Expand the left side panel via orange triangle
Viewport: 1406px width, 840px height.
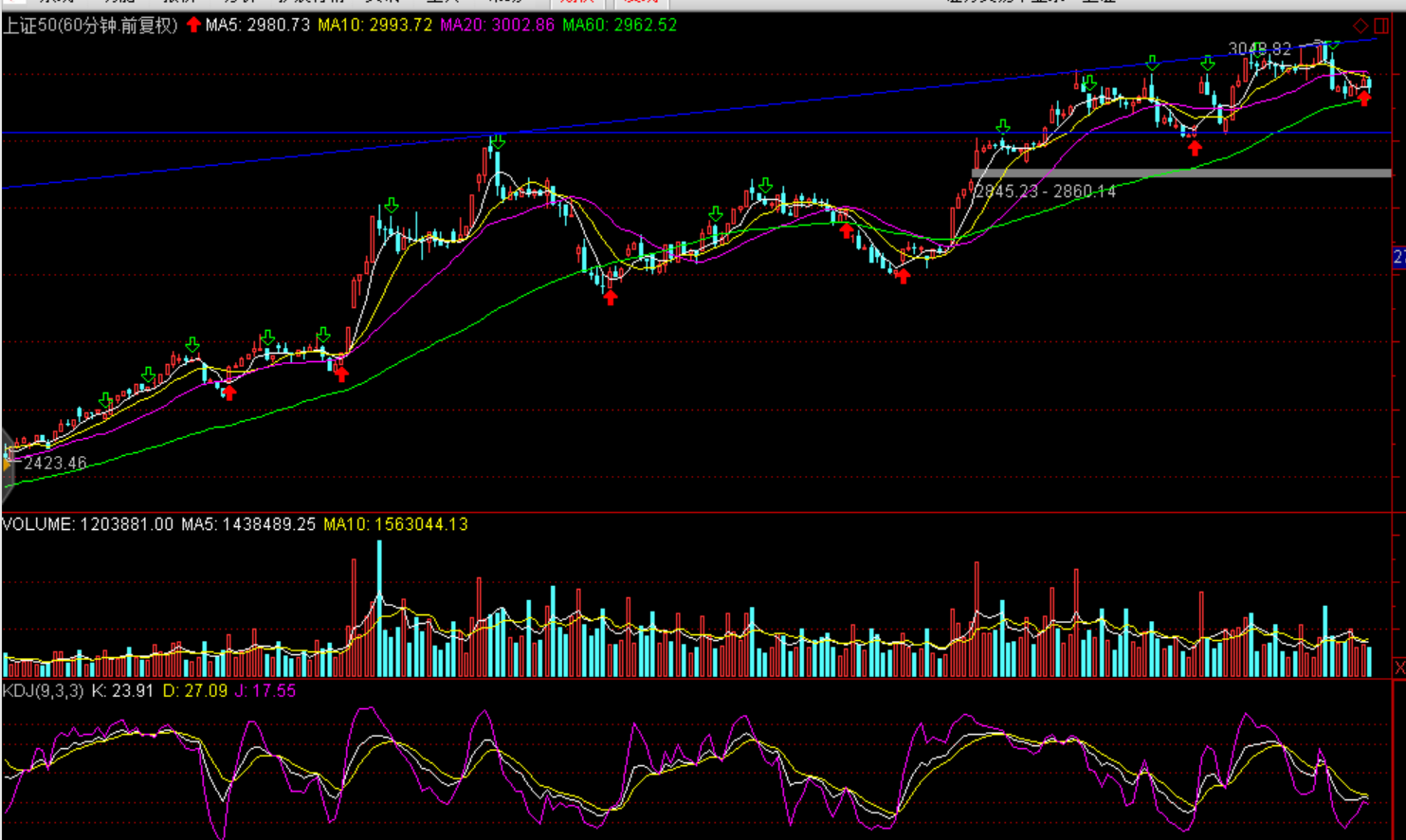(x=6, y=464)
